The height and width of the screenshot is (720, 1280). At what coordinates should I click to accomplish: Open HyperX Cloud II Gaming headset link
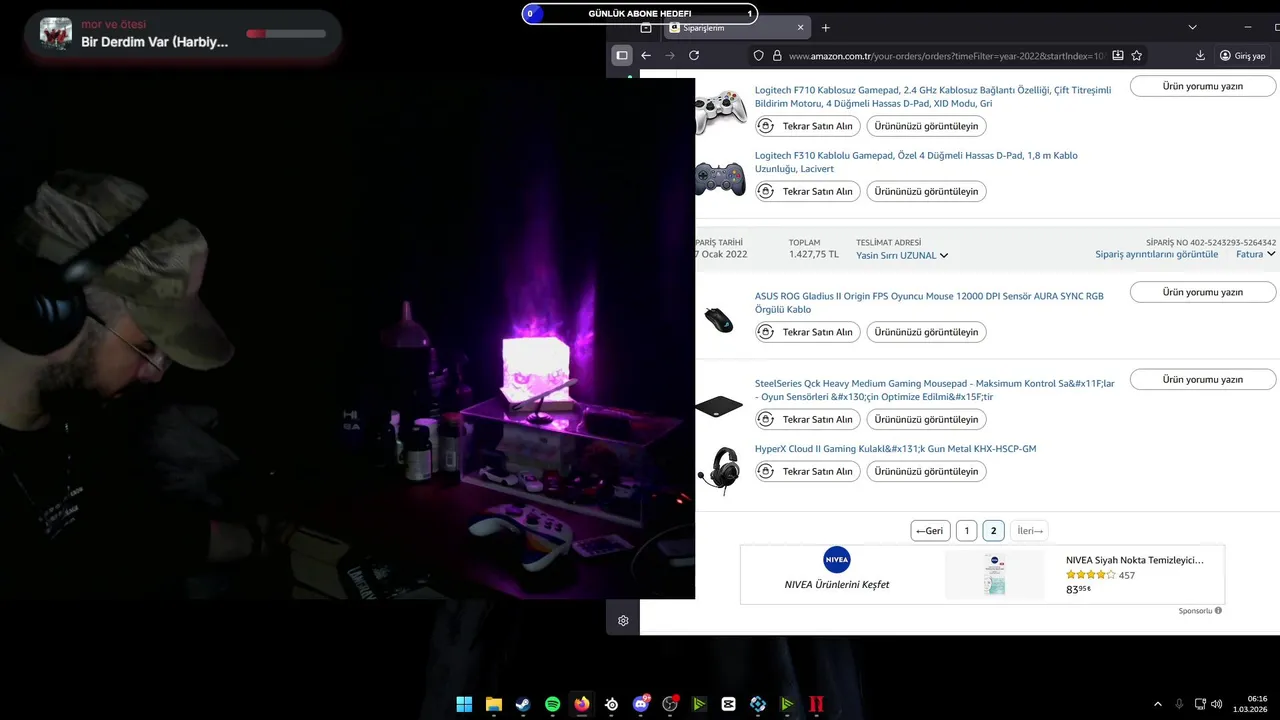[x=895, y=449]
